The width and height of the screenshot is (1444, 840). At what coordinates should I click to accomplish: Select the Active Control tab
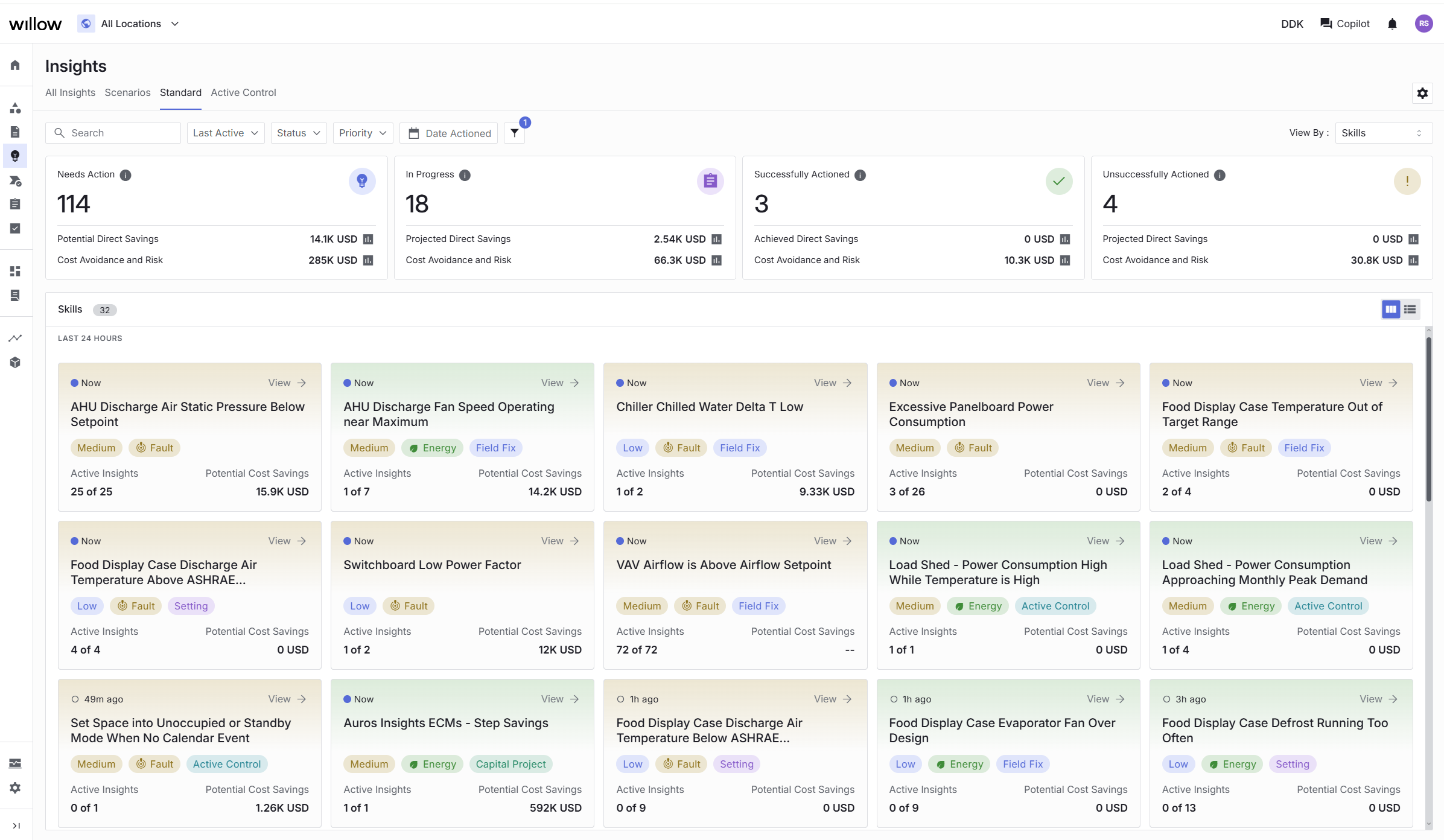coord(243,92)
